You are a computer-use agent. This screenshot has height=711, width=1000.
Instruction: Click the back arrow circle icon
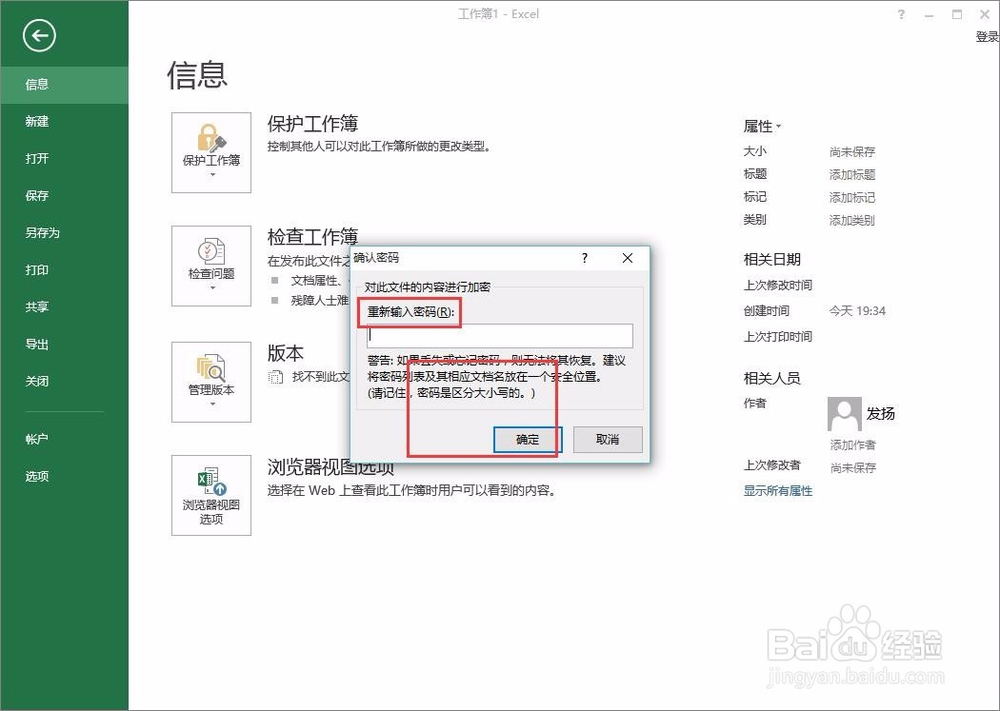pyautogui.click(x=39, y=36)
